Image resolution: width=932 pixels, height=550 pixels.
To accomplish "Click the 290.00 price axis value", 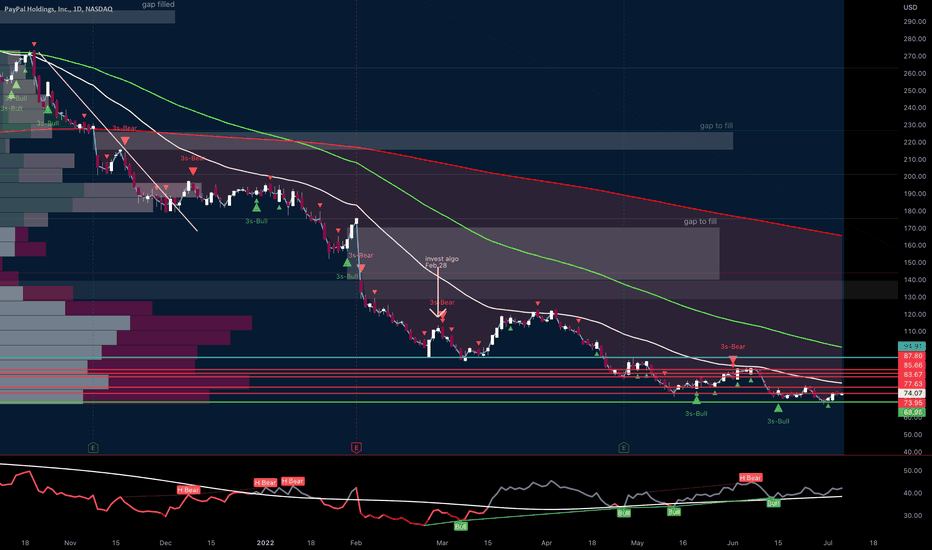I will 915,21.
